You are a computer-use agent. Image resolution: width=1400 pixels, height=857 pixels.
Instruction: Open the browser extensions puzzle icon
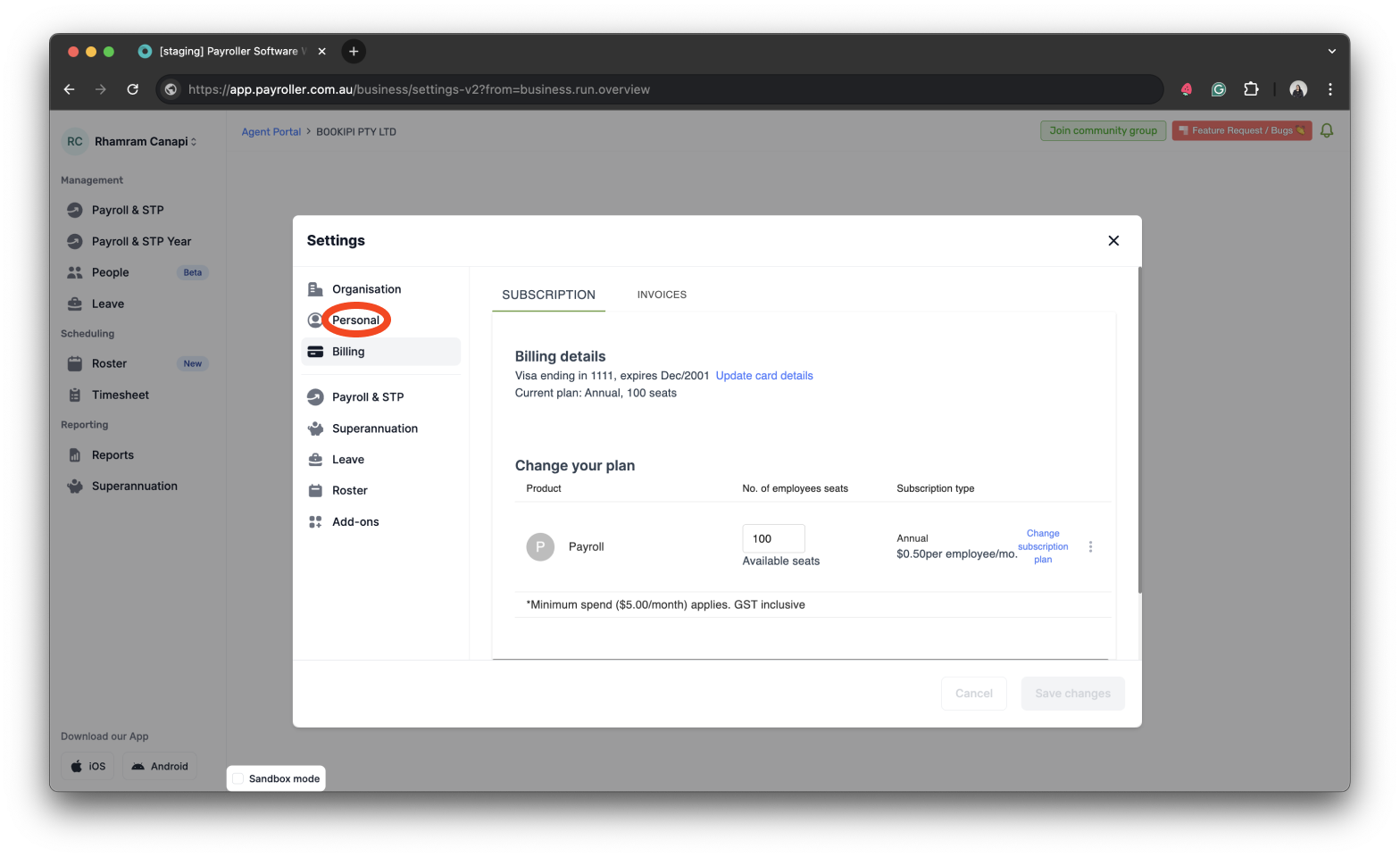pyautogui.click(x=1251, y=89)
